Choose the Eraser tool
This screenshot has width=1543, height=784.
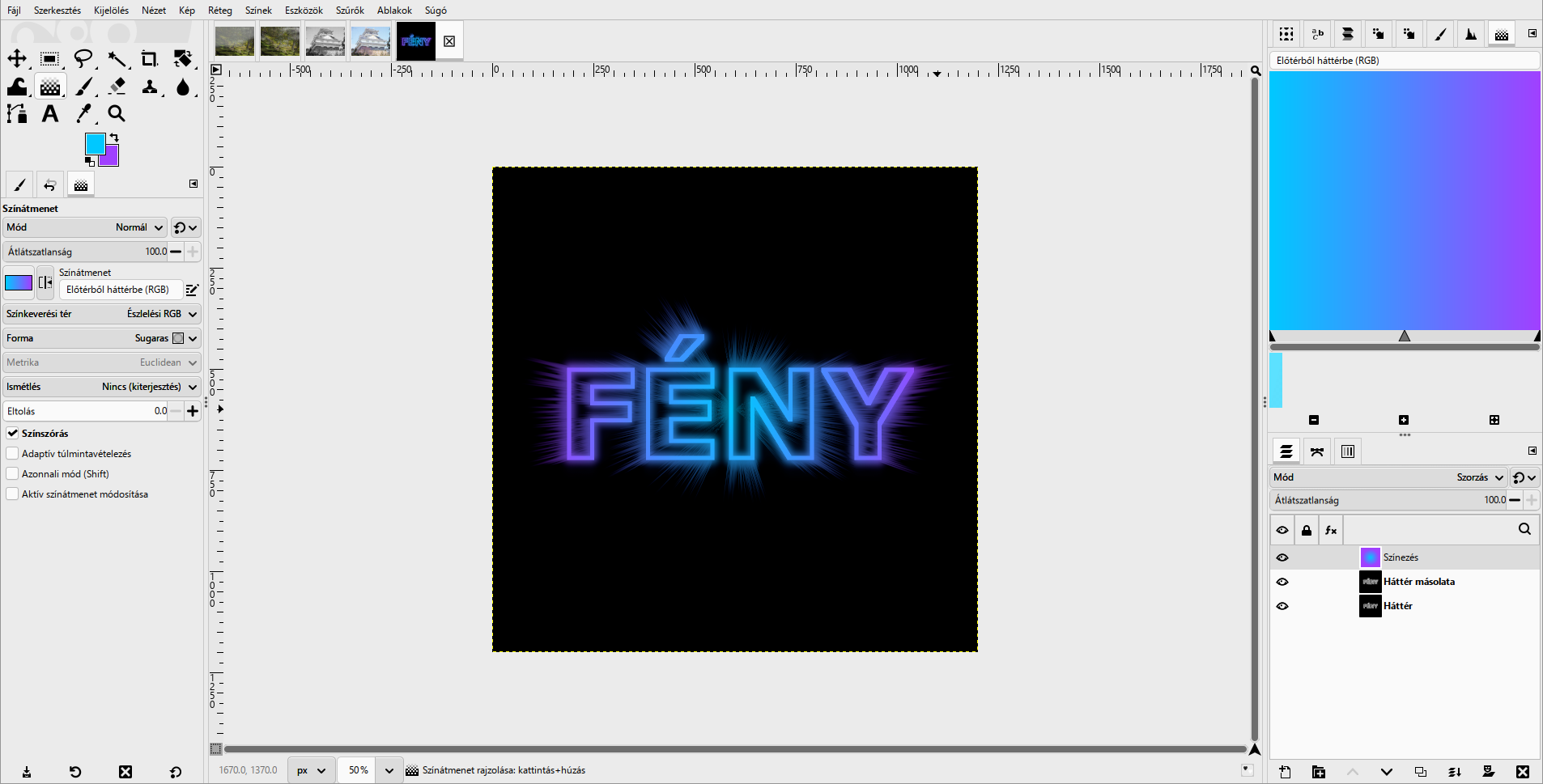(117, 86)
